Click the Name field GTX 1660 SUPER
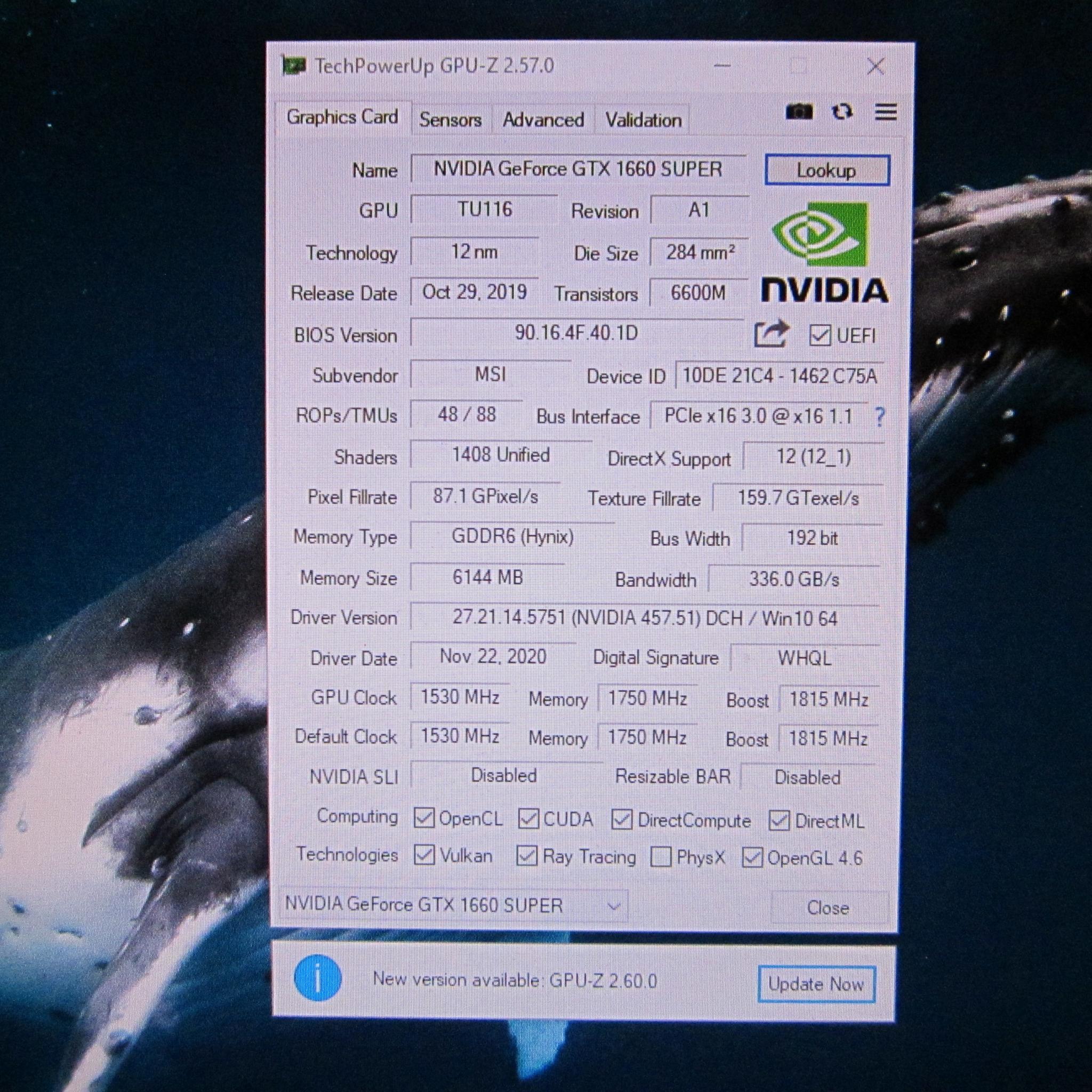The width and height of the screenshot is (1092, 1092). [578, 168]
